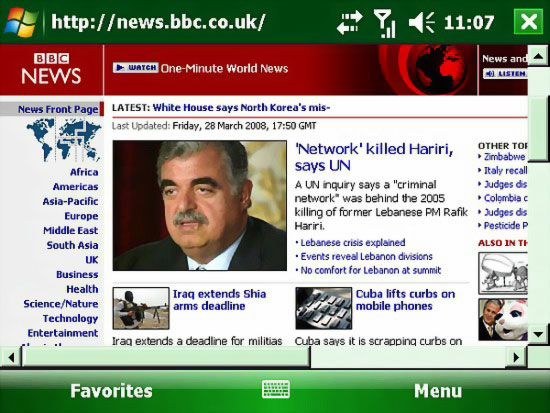Screen dimensions: 550x413
Task: Open the Africa section
Action: coord(84,172)
